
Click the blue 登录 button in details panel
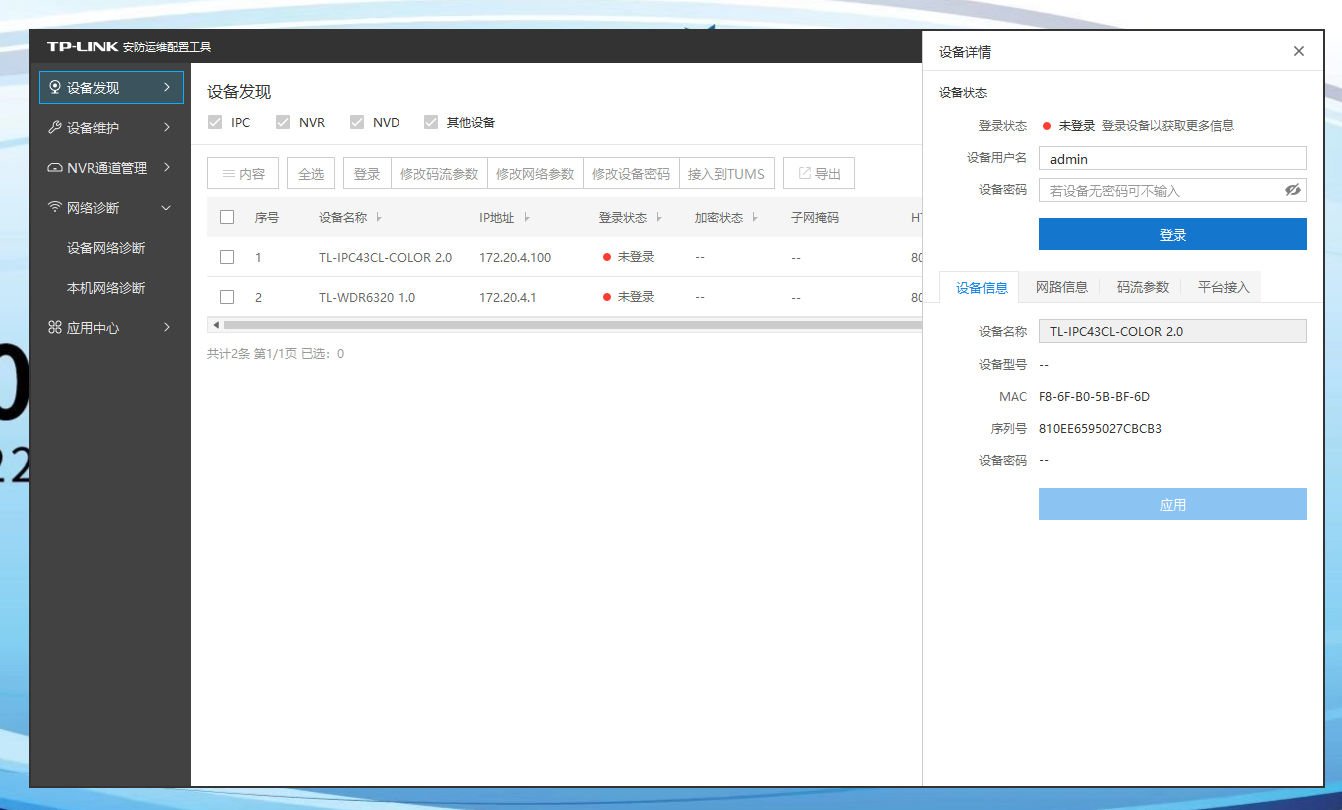pyautogui.click(x=1173, y=234)
